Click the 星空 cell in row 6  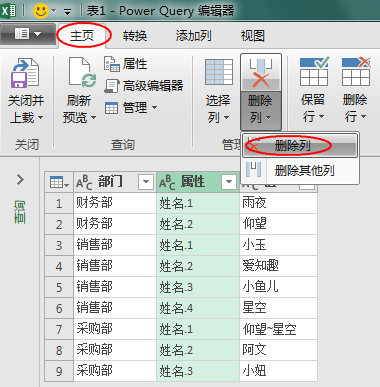pyautogui.click(x=278, y=308)
